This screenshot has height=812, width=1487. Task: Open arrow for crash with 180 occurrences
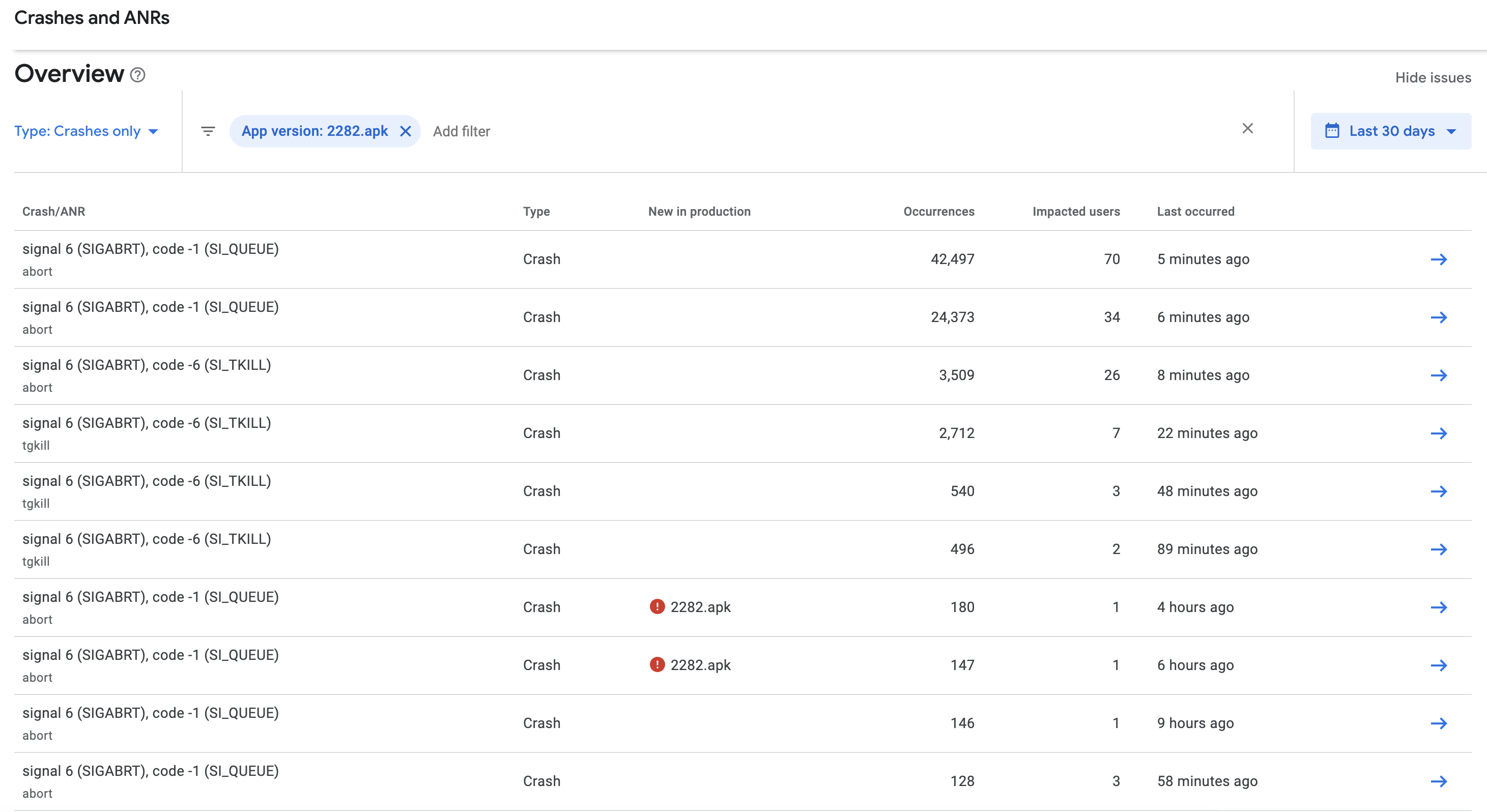pos(1439,607)
